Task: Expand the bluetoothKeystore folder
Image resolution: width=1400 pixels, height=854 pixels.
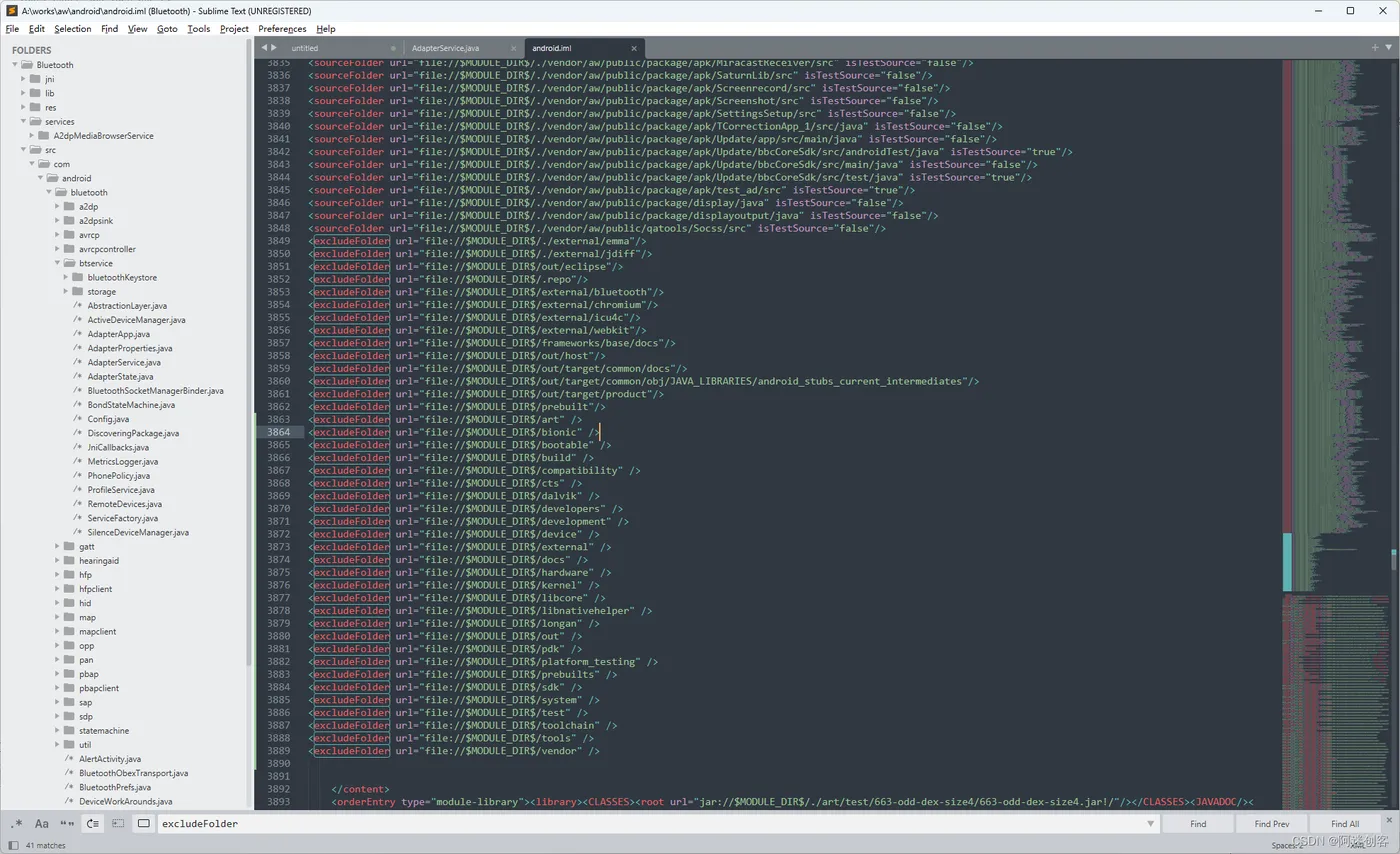Action: 66,277
